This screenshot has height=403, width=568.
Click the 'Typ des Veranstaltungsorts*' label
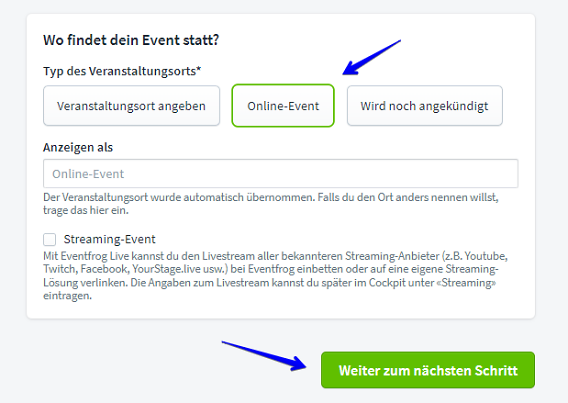[x=122, y=71]
